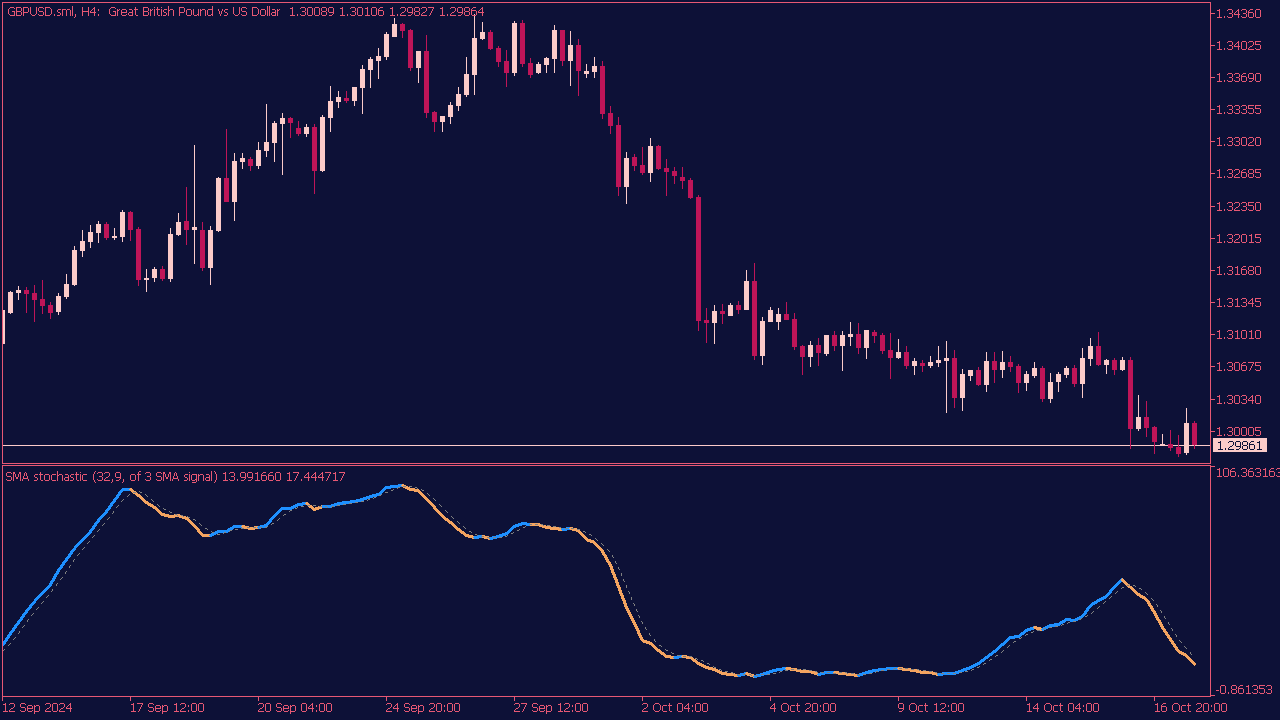
Task: Click the 1.32015 price scale label
Action: (x=1238, y=238)
